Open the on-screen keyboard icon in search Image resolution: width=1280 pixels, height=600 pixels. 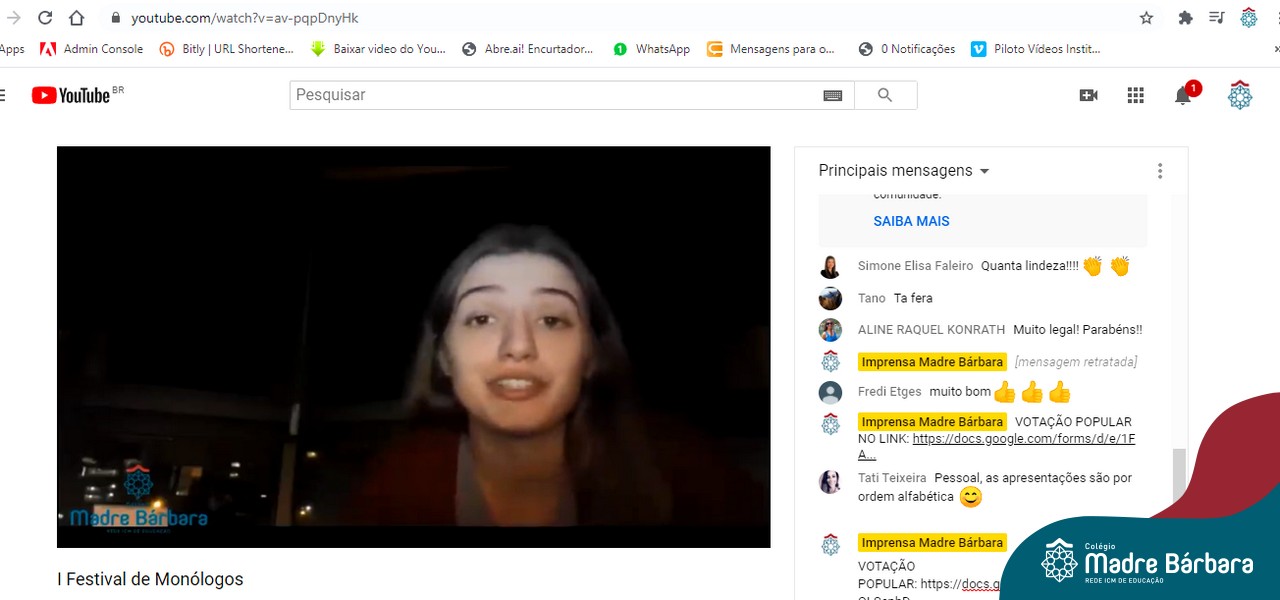[x=833, y=95]
